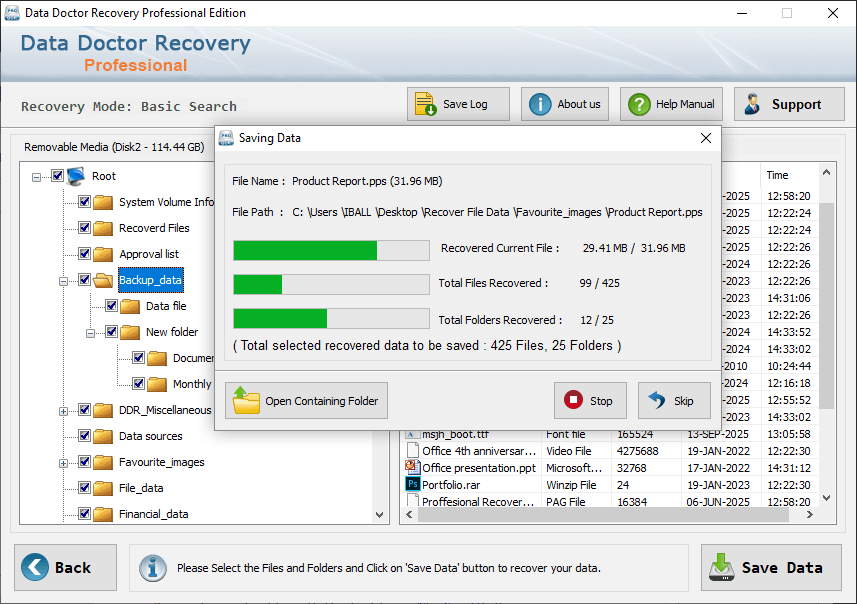Click the folder icon for DDR_Miscellaneous
The image size is (857, 604).
click(x=103, y=410)
